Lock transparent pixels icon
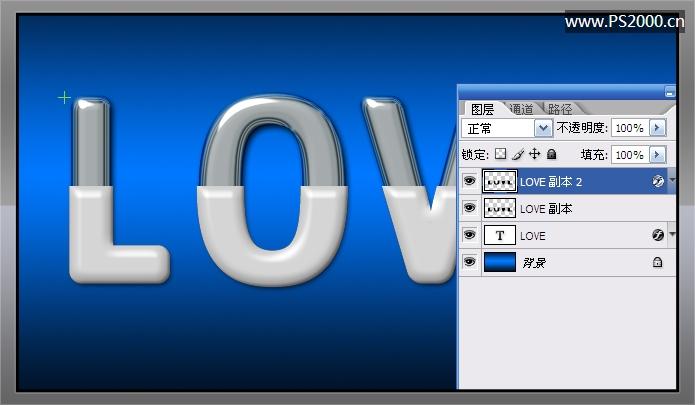 click(500, 154)
